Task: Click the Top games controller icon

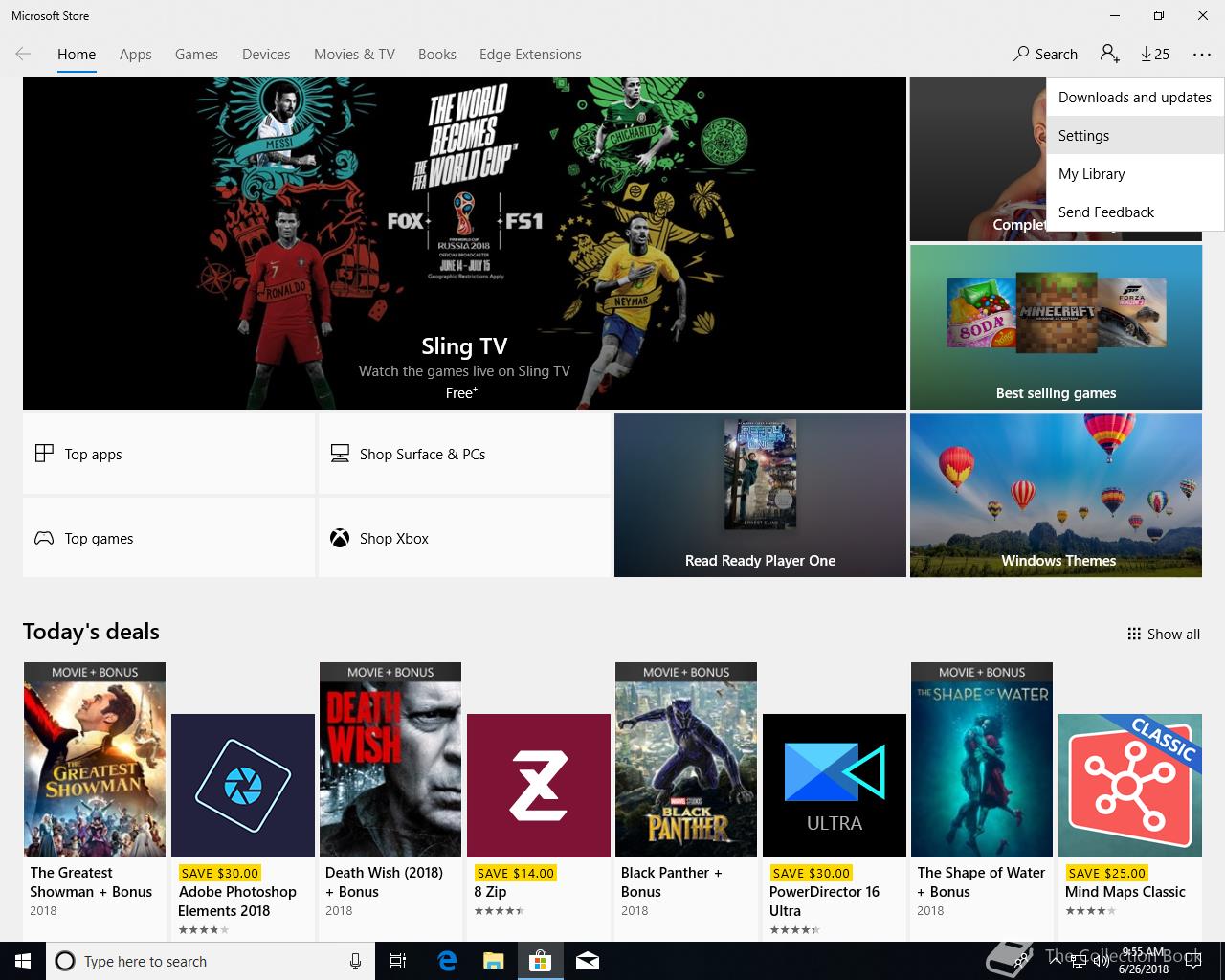Action: (x=44, y=538)
